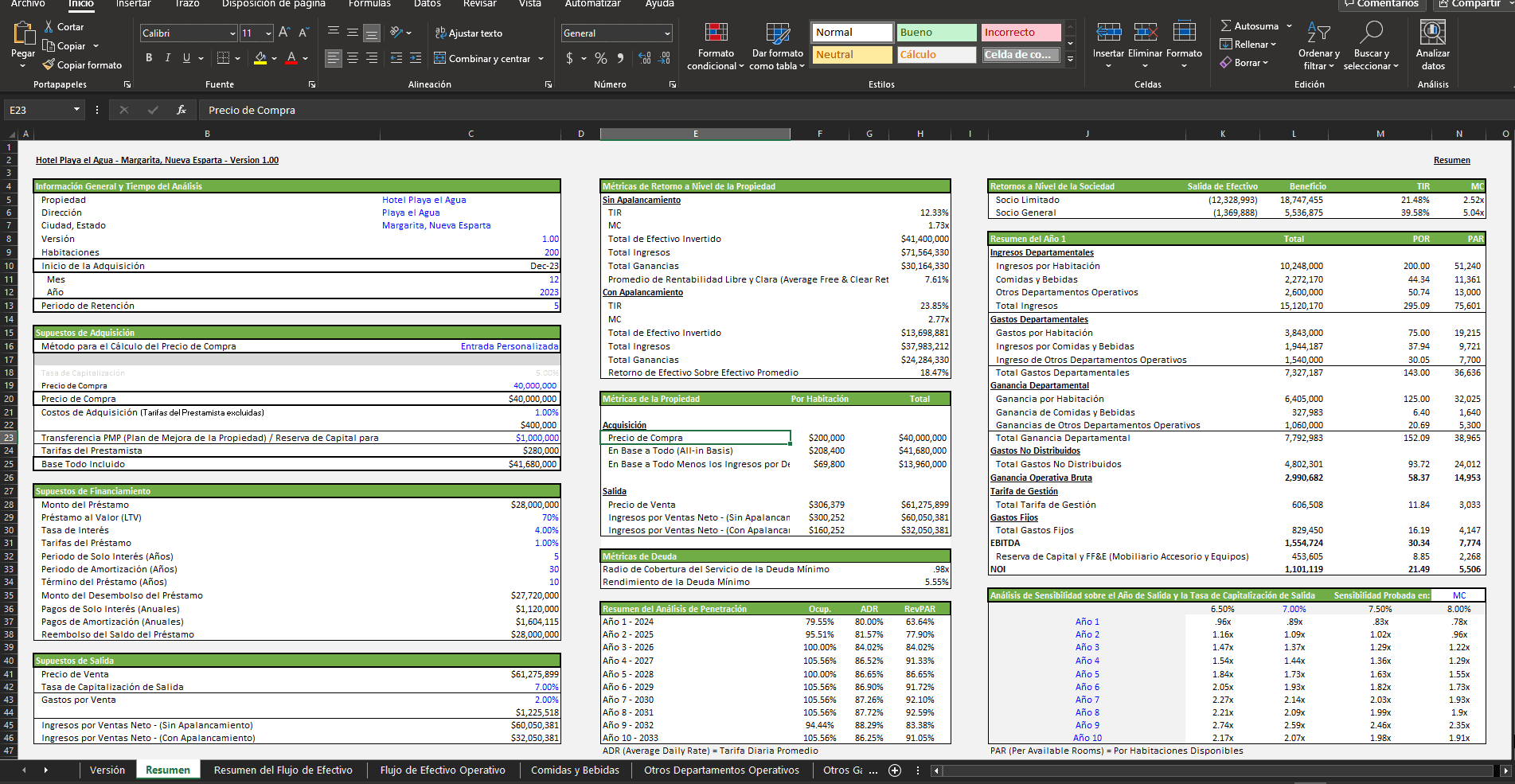The image size is (1515, 784).
Task: Open the General number format dropdown
Action: 667,33
